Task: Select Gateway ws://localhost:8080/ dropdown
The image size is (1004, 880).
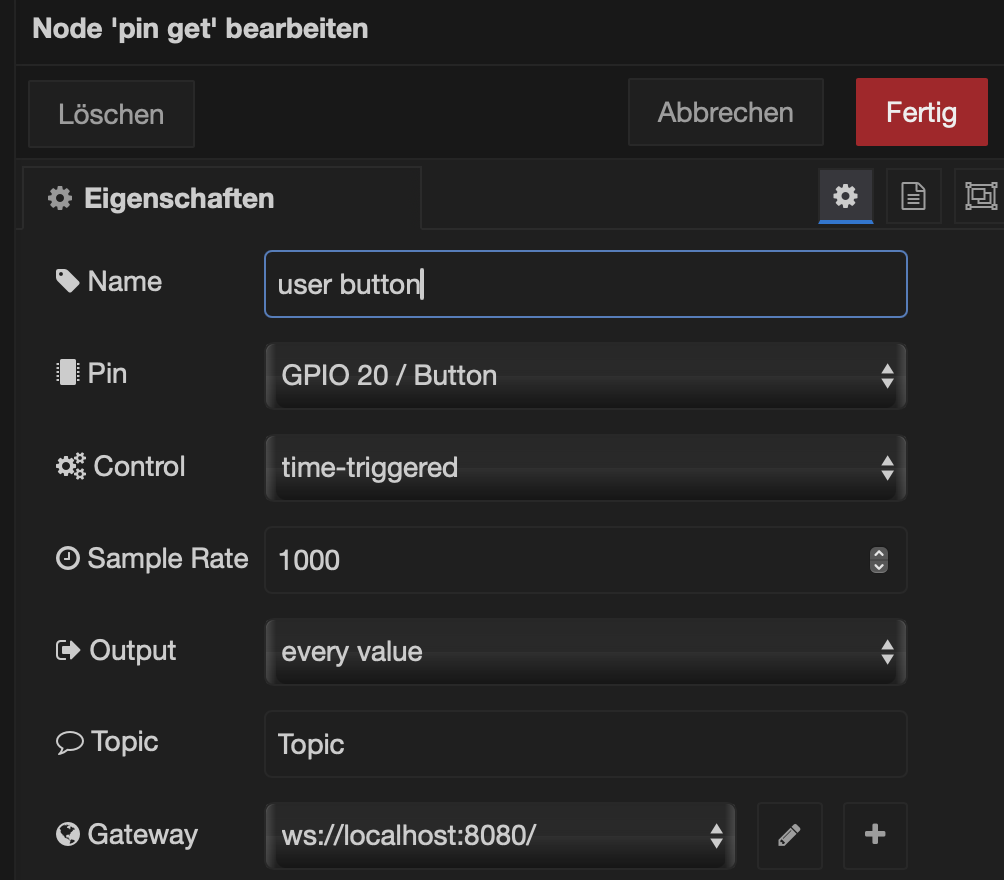Action: pyautogui.click(x=500, y=835)
